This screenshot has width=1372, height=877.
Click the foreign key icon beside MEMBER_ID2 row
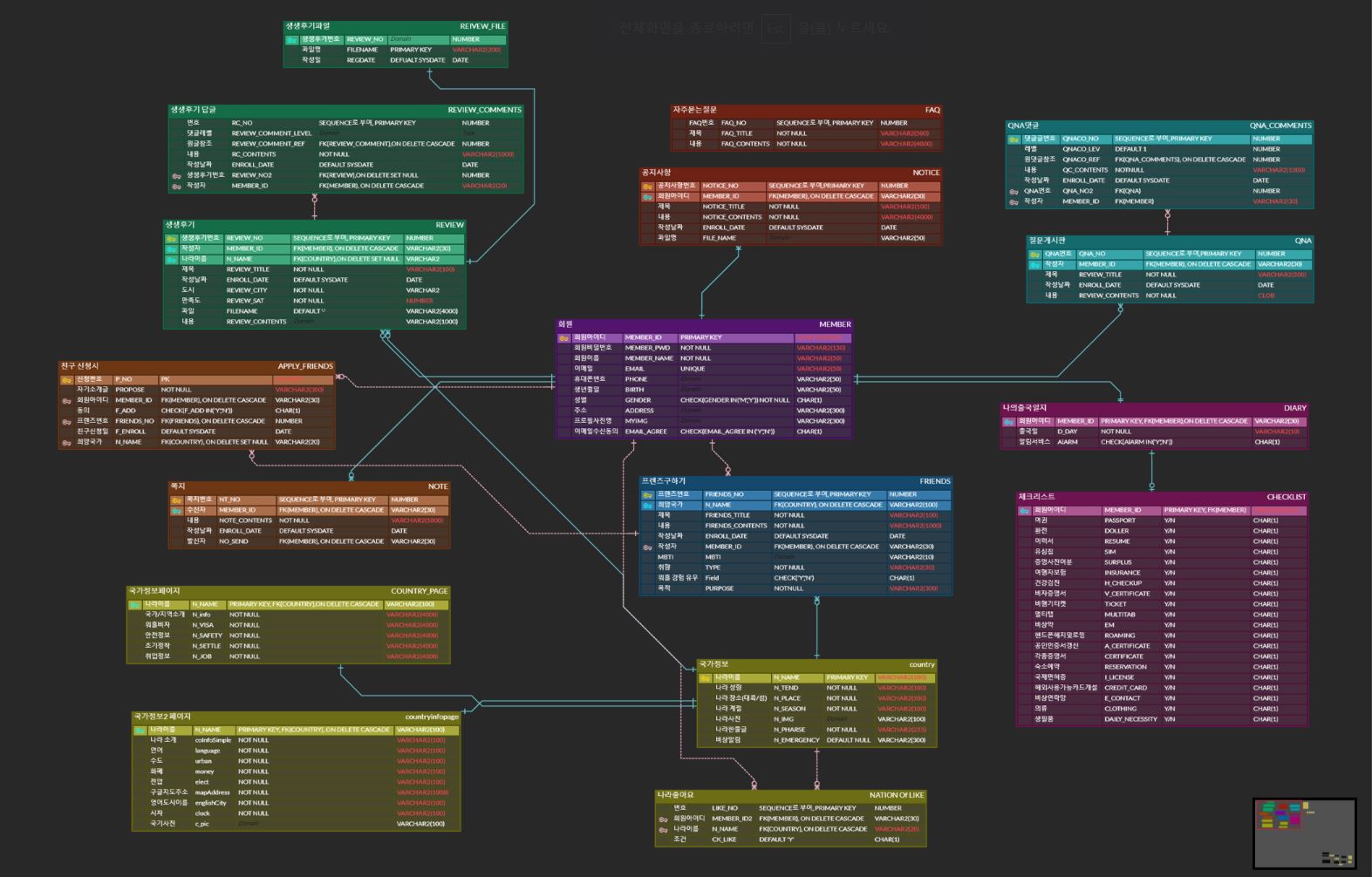tap(663, 819)
